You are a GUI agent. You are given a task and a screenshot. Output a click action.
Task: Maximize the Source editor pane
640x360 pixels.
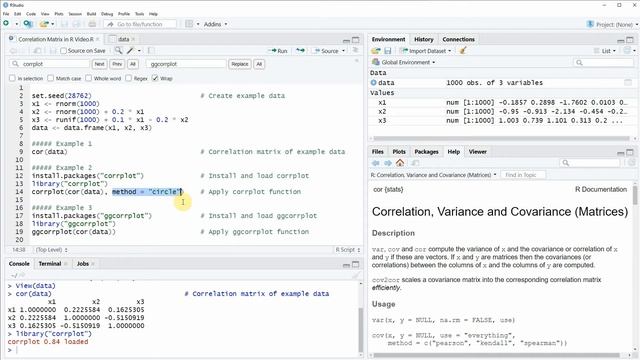(x=356, y=40)
